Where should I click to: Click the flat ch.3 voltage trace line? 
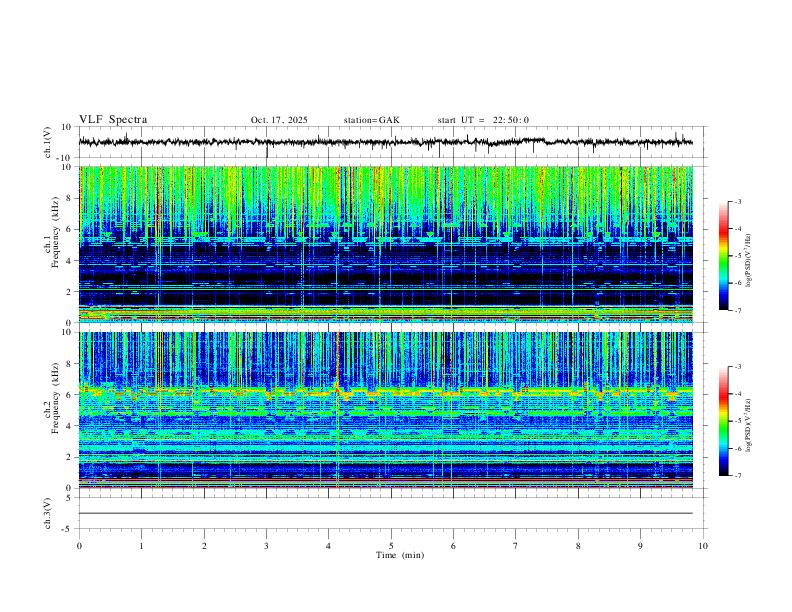point(386,514)
